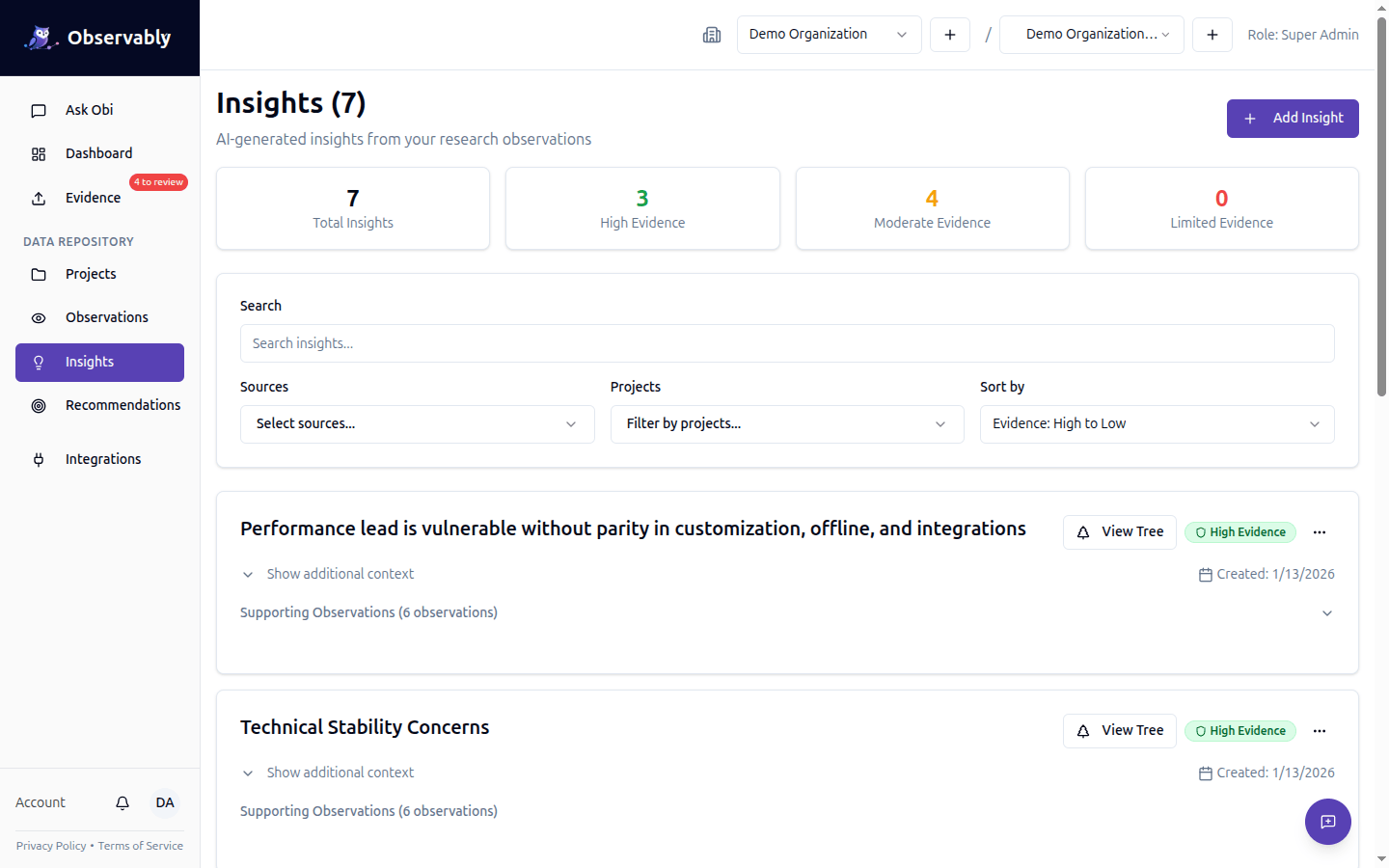Viewport: 1389px width, 868px height.
Task: Open the Filter by projects dropdown
Action: pos(786,424)
